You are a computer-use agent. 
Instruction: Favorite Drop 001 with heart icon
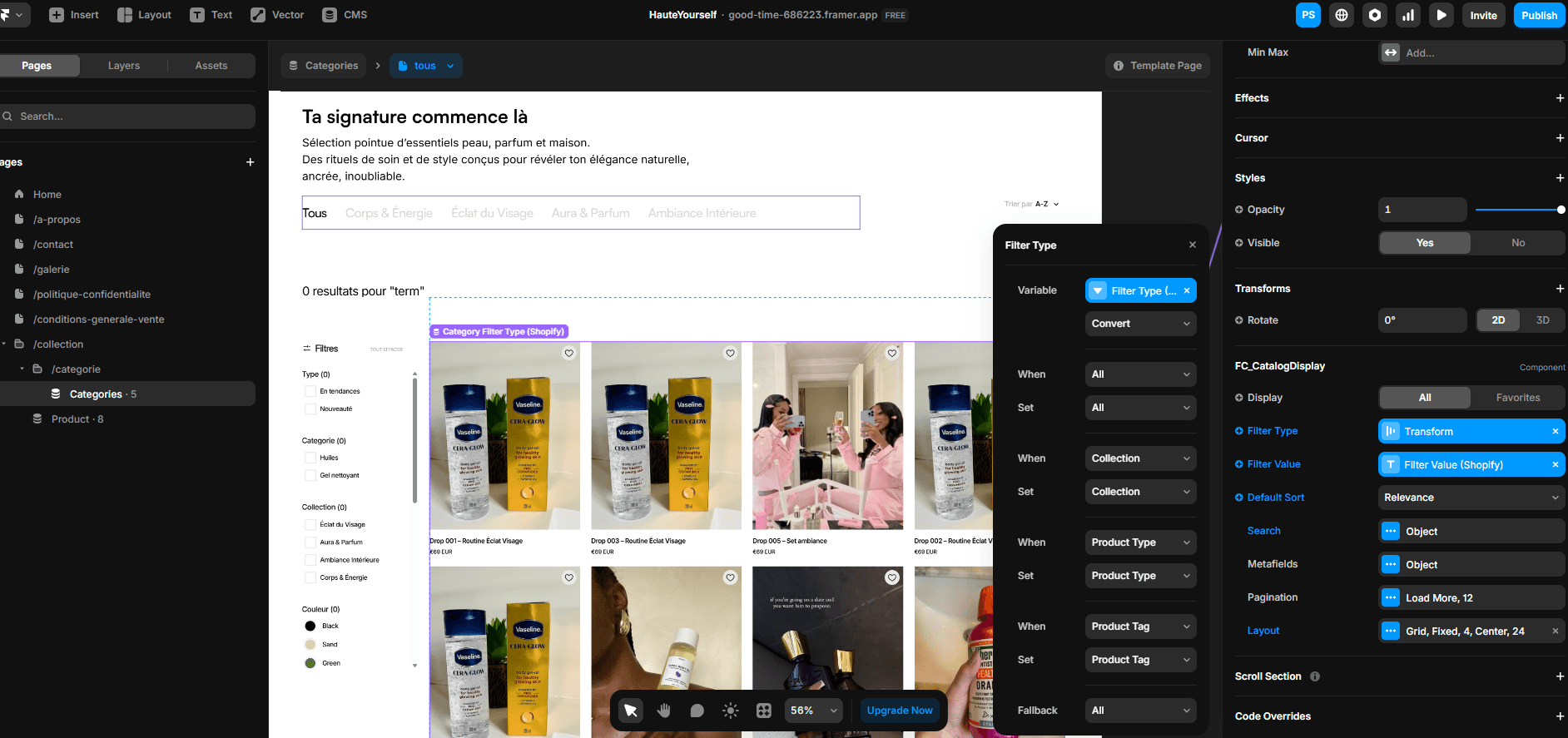tap(569, 353)
